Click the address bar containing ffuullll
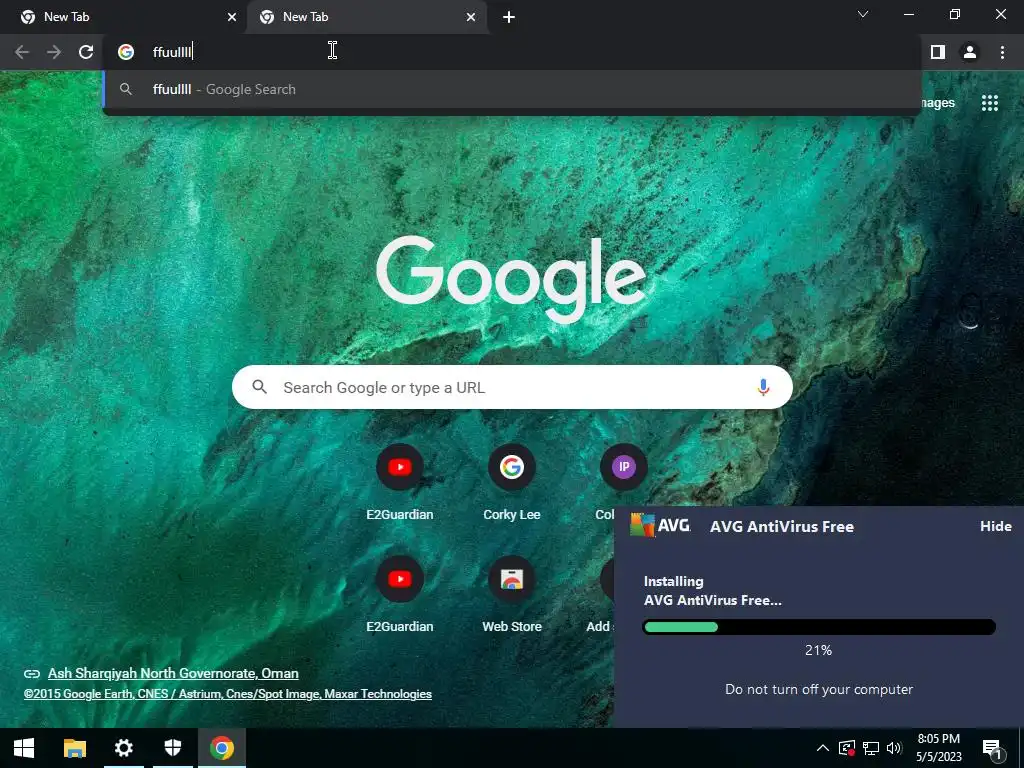Viewport: 1024px width, 768px height. (x=512, y=52)
